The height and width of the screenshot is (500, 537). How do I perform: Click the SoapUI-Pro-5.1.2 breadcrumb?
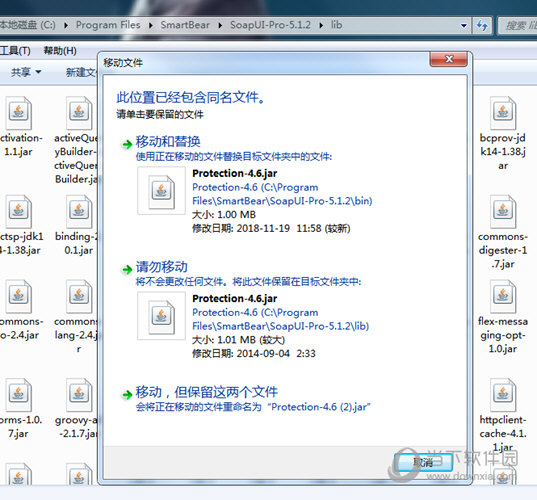[x=271, y=25]
